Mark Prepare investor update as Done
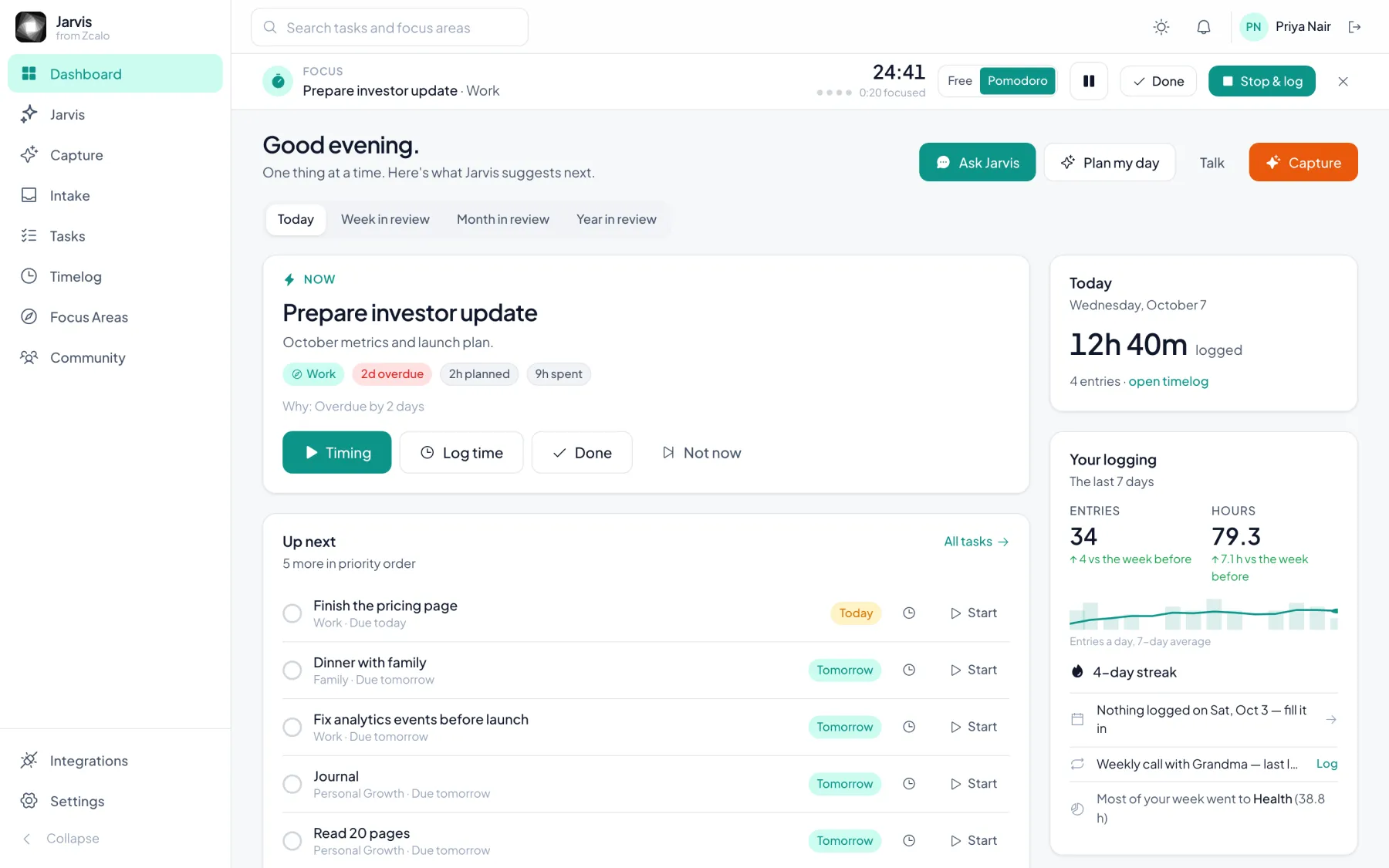 [x=582, y=452]
